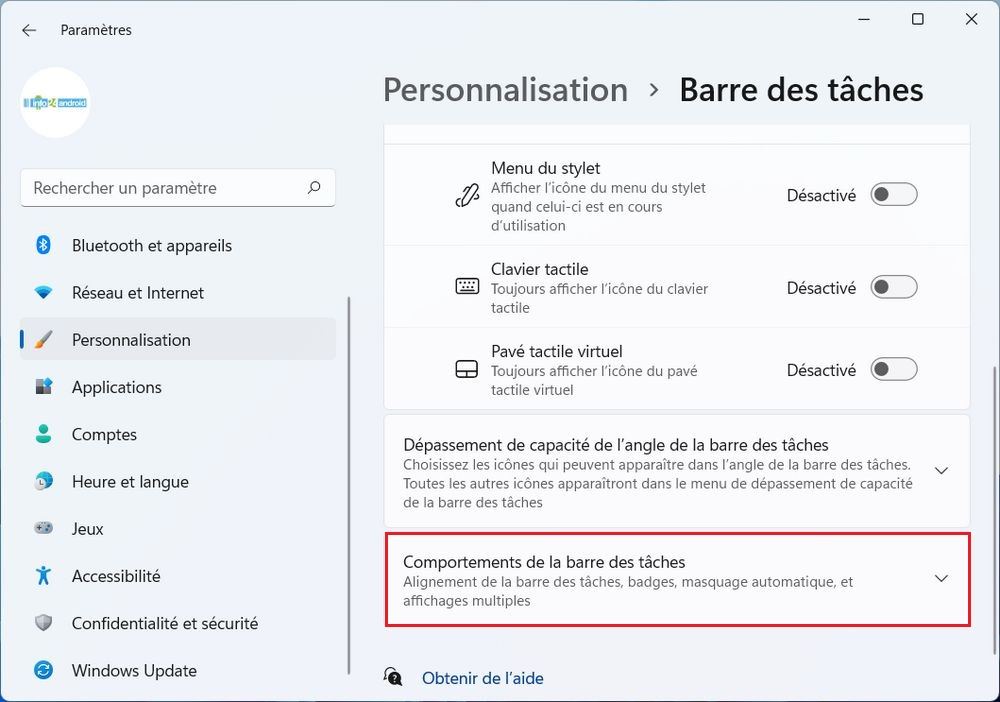Open the Obtenir de l'aide link
The width and height of the screenshot is (1000, 702).
pyautogui.click(x=482, y=678)
